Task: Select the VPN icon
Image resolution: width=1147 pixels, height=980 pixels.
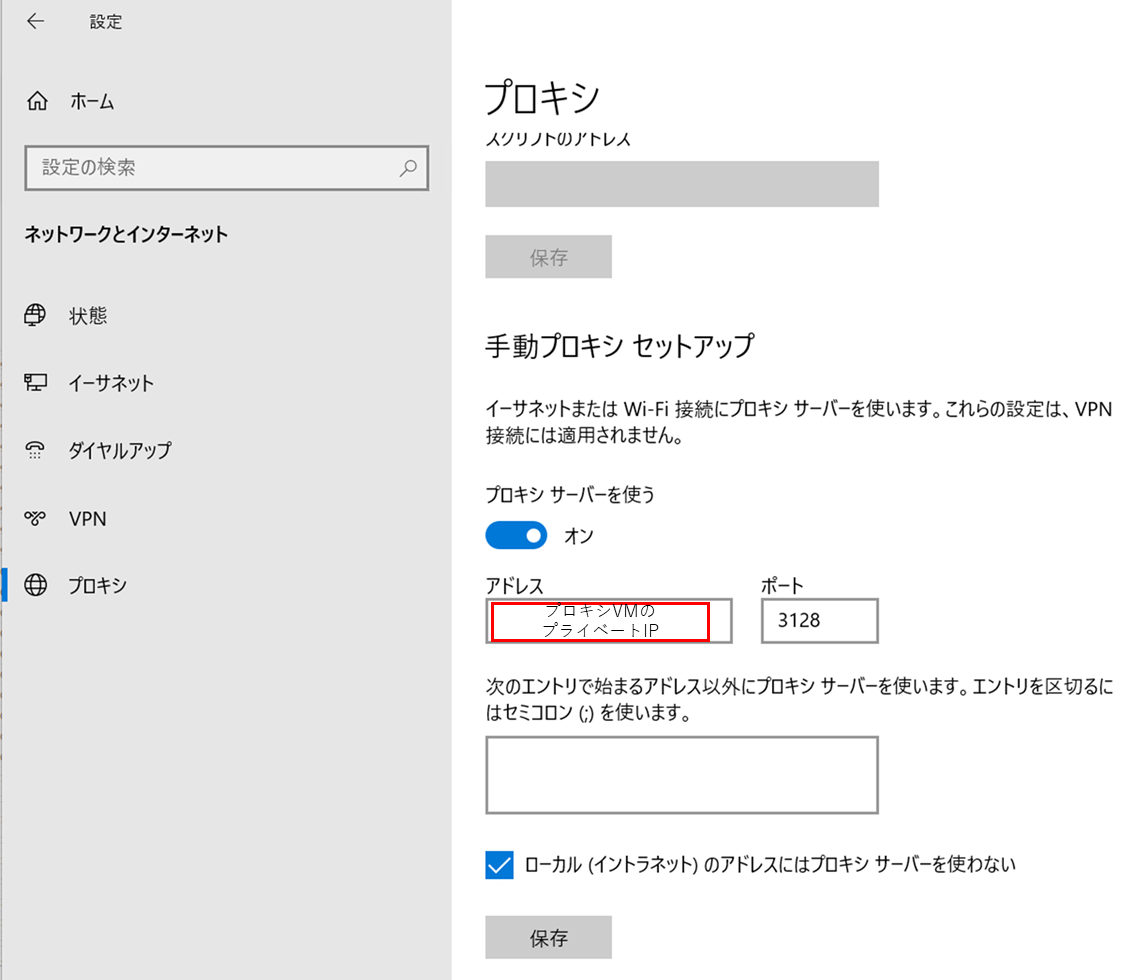Action: (x=35, y=518)
